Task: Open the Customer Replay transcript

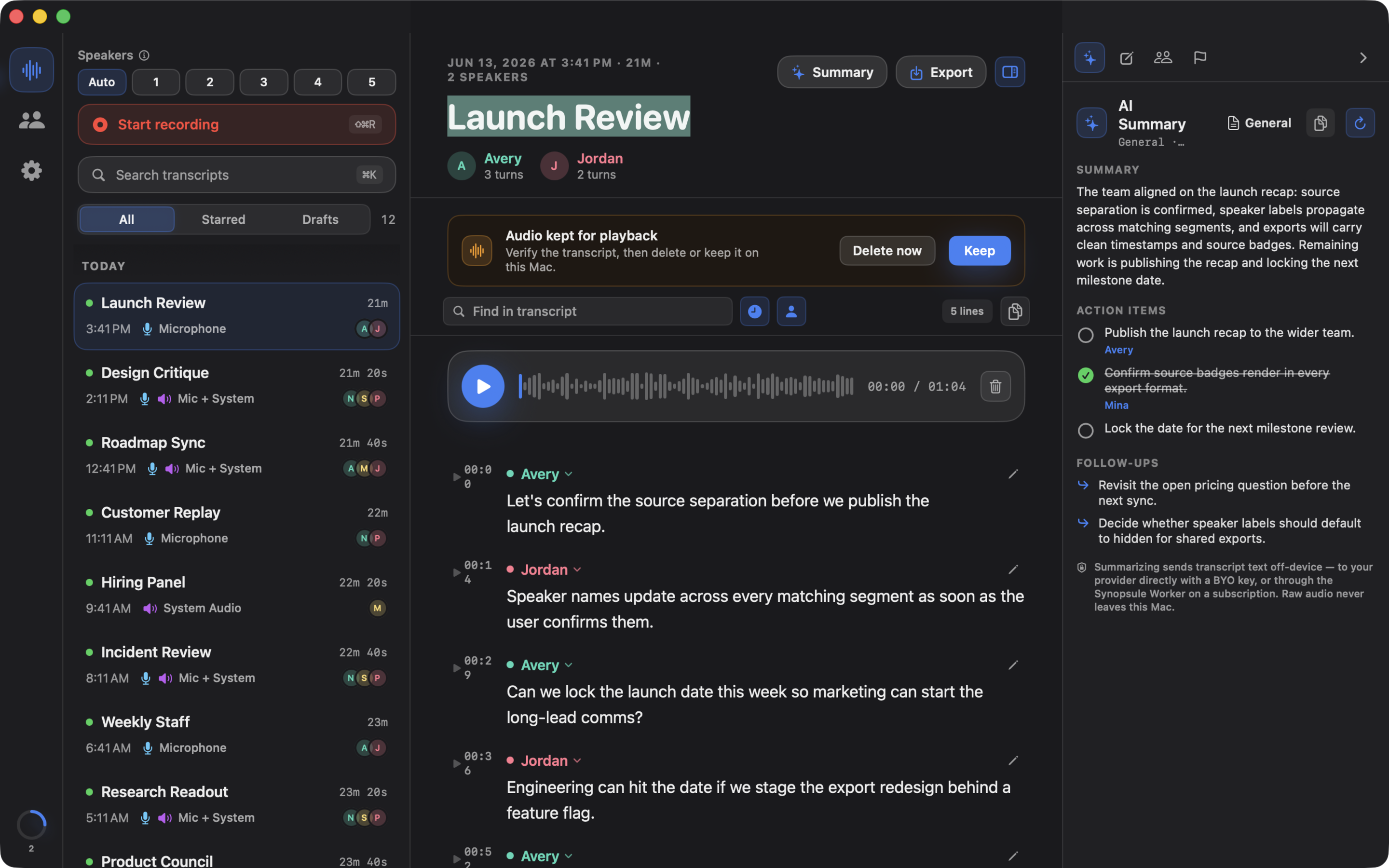Action: [236, 525]
